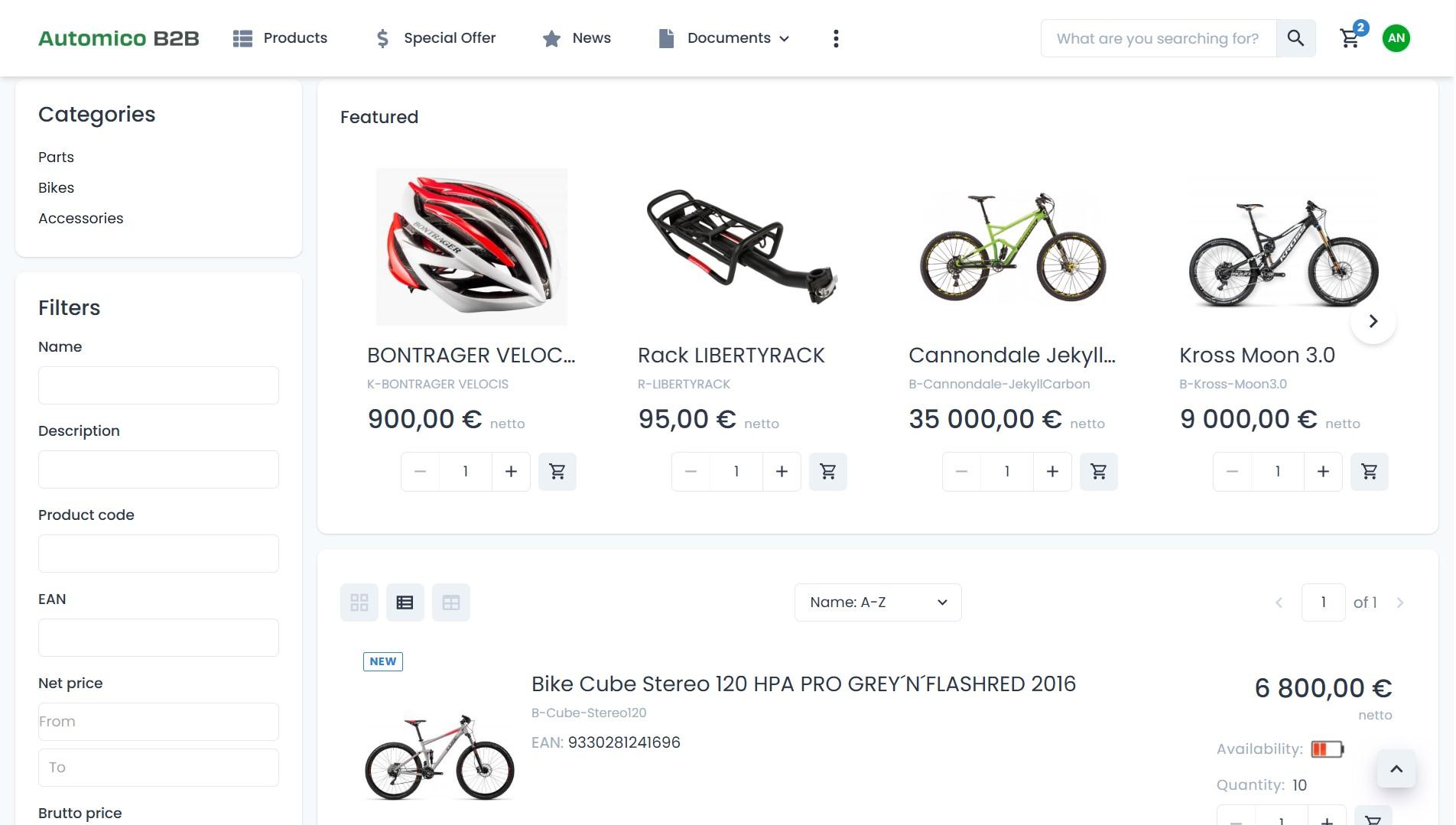Increase Cannondale Jekyll quantity with plus
The image size is (1456, 825).
point(1052,472)
